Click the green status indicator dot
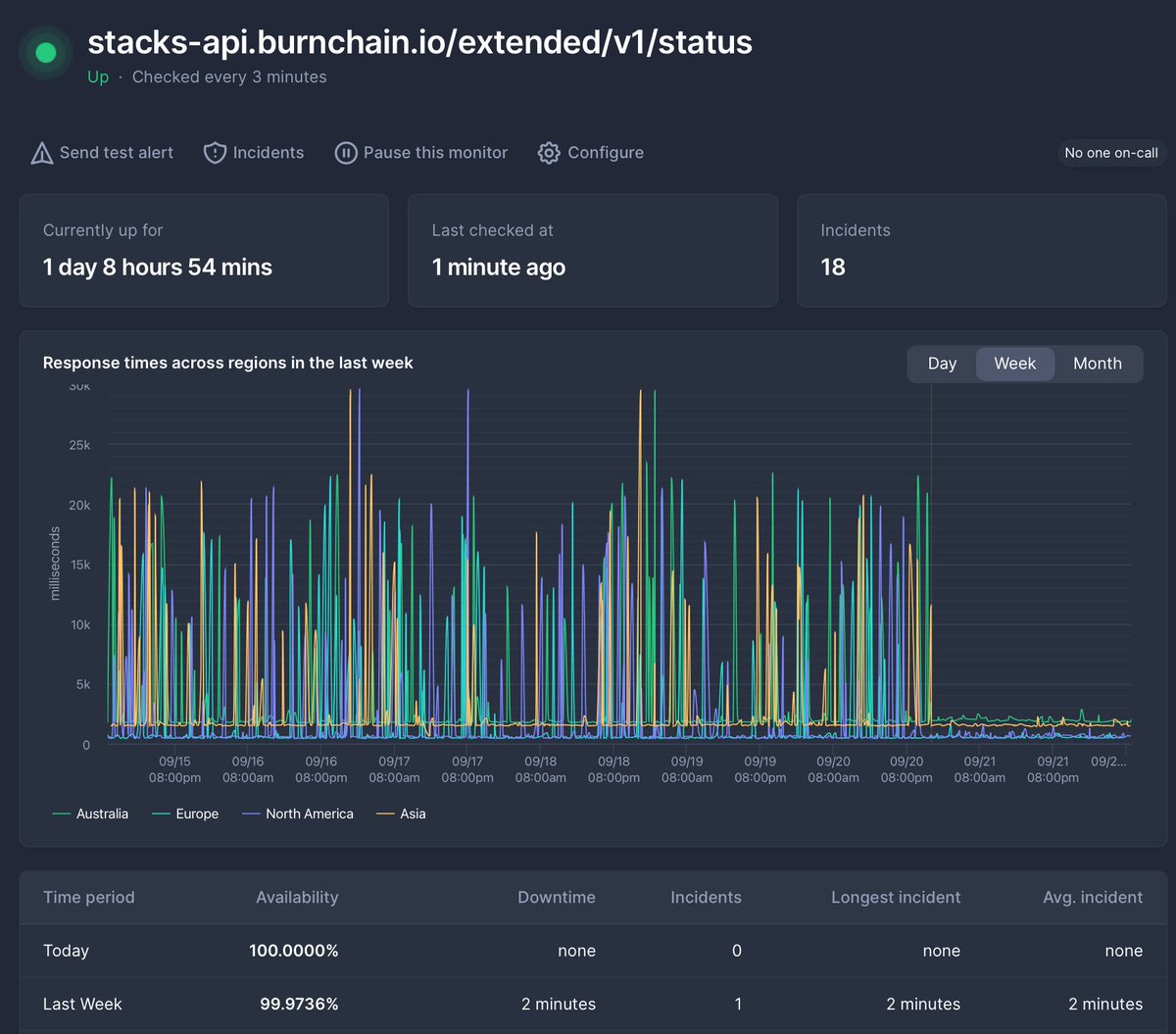1176x1034 pixels. pyautogui.click(x=46, y=52)
